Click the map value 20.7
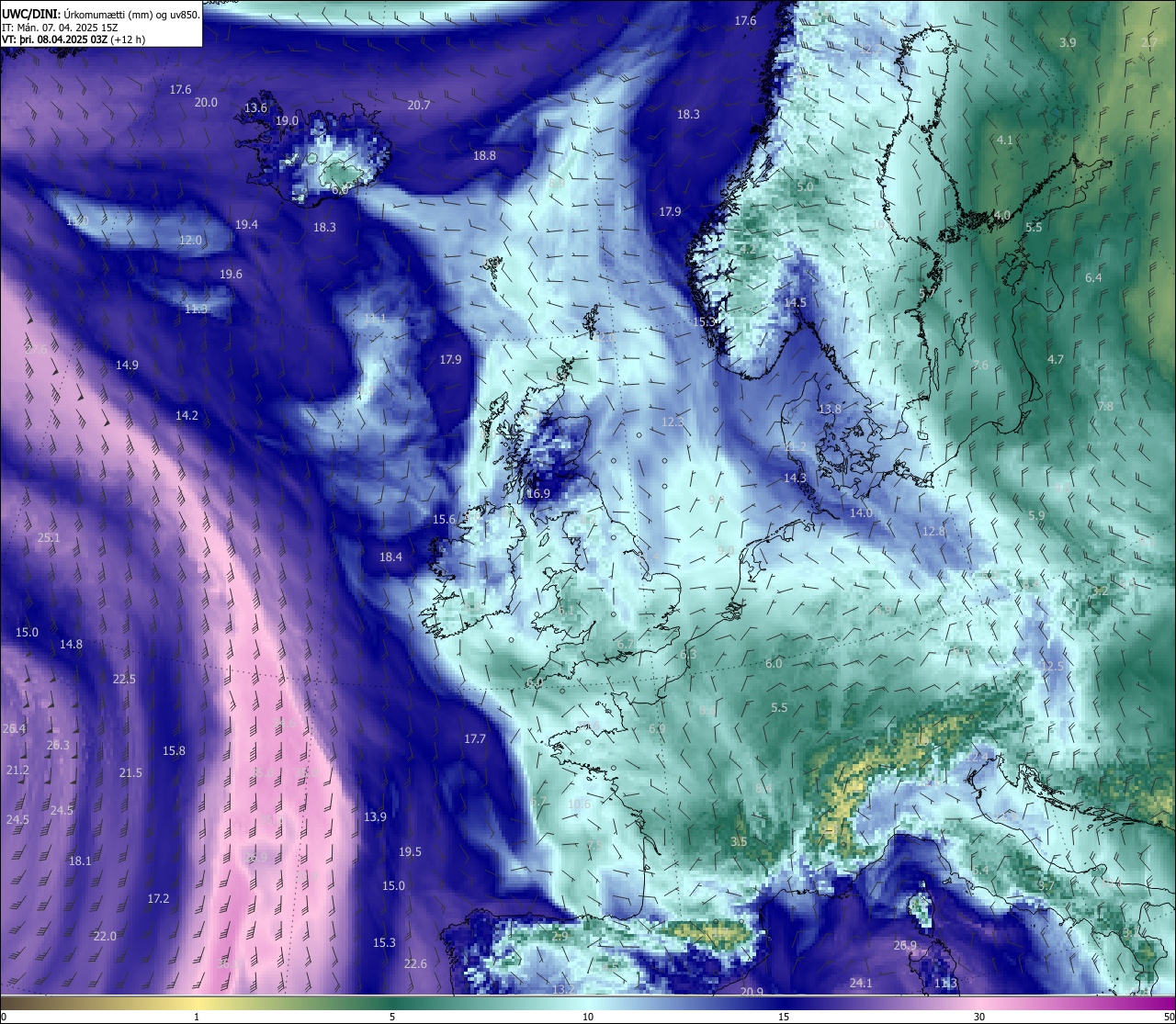 419,106
